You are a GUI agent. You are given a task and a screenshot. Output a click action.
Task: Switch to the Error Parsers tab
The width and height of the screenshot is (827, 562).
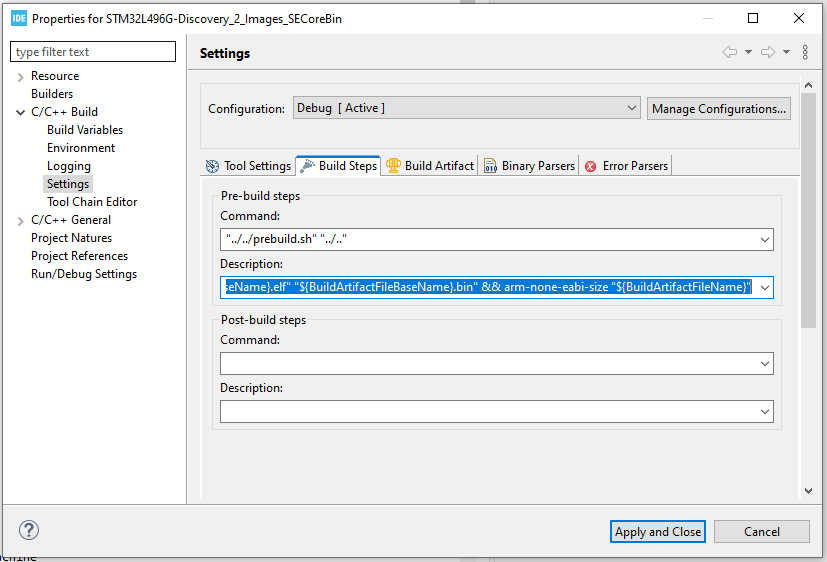click(627, 166)
